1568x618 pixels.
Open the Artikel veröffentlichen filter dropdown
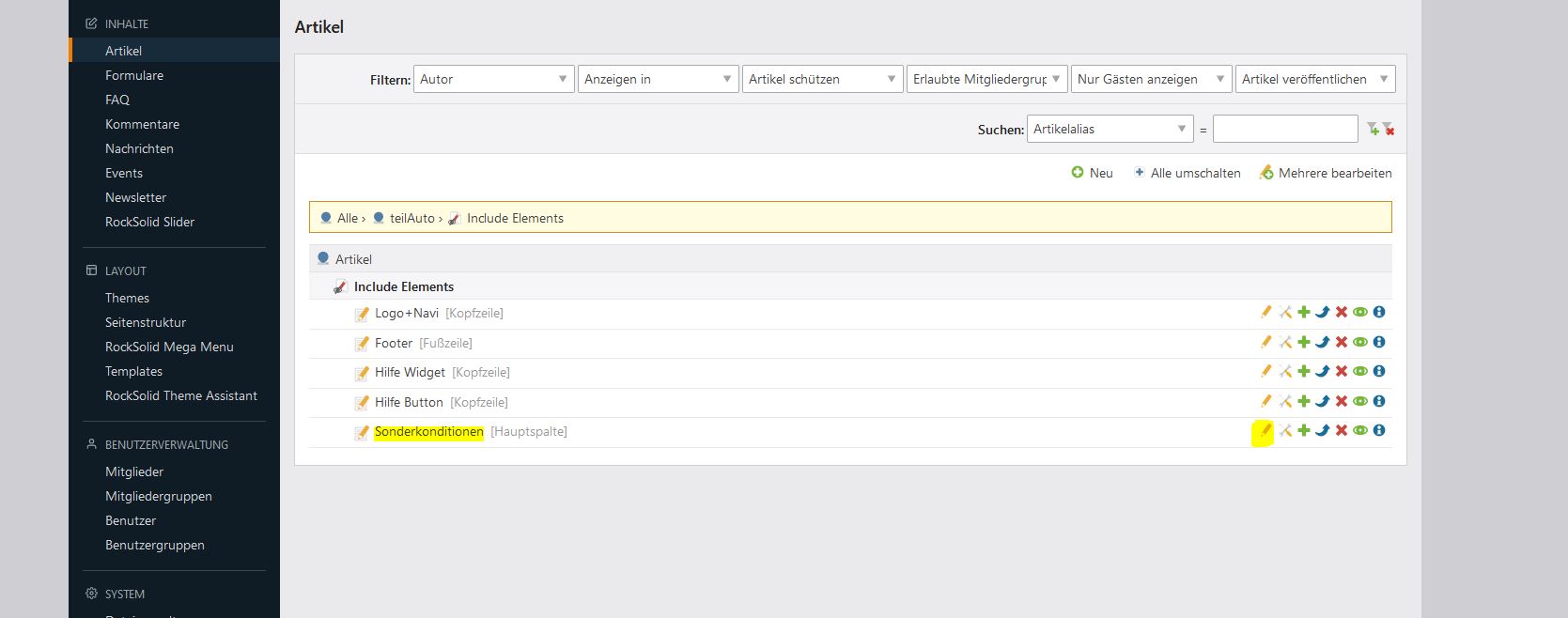pyautogui.click(x=1314, y=79)
